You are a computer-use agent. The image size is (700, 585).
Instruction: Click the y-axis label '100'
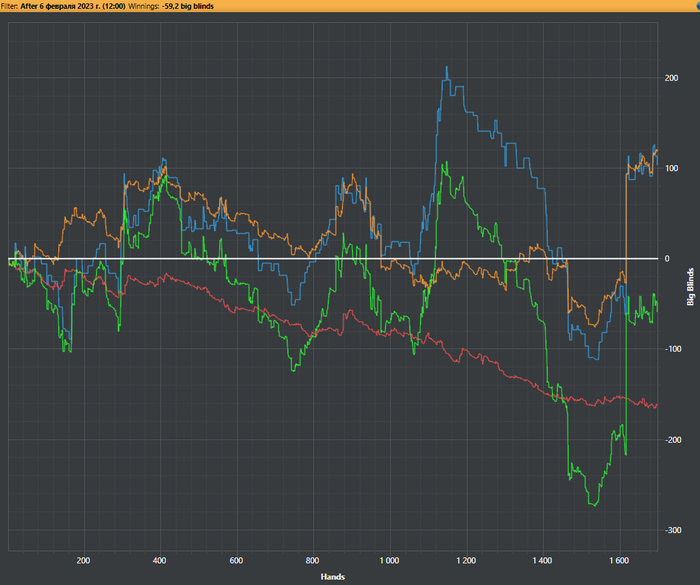(671, 168)
